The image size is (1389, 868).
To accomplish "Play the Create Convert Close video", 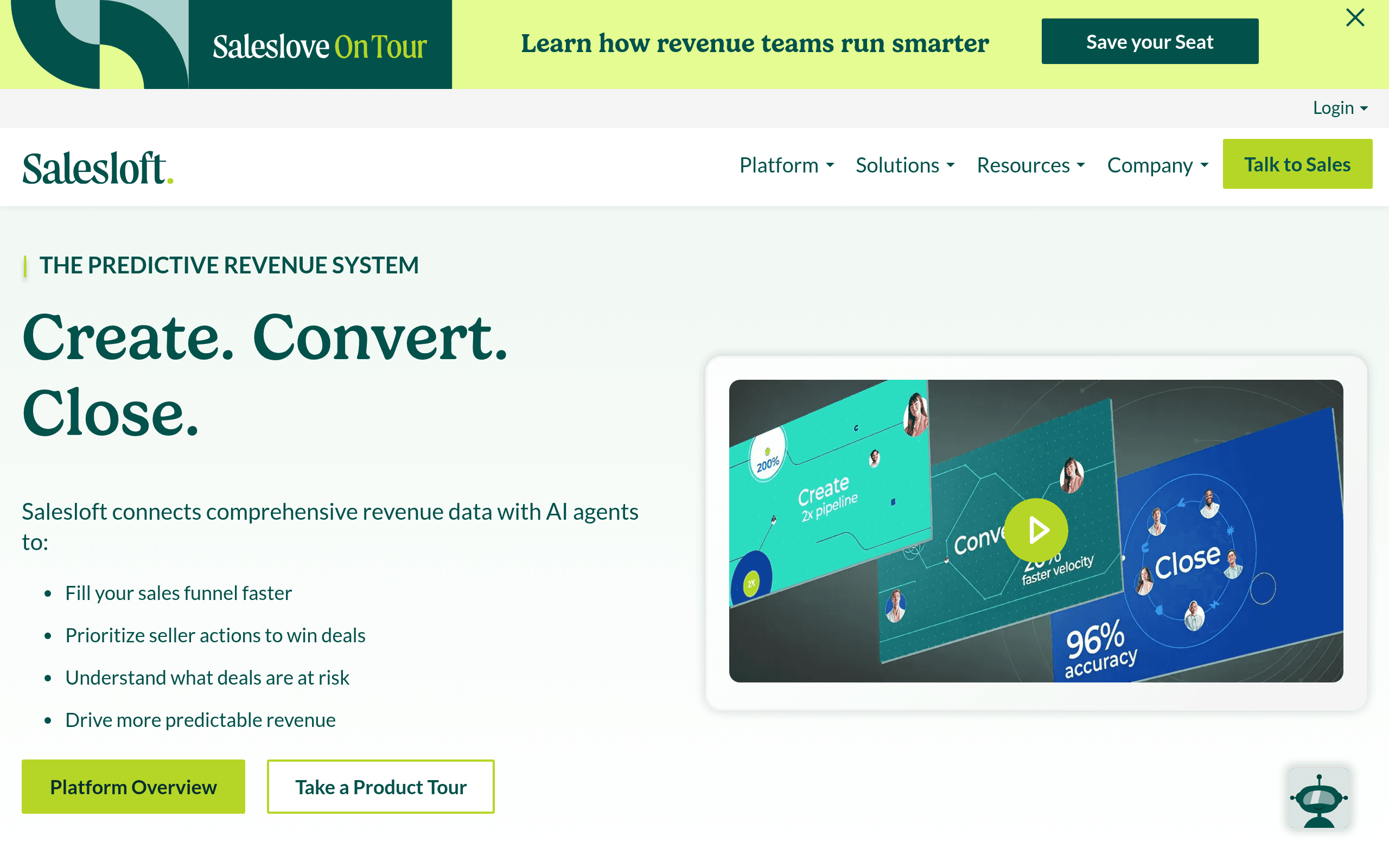I will point(1036,530).
